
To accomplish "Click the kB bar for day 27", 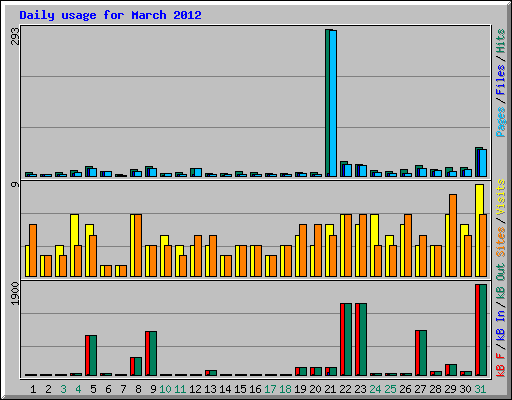I will (x=421, y=353).
